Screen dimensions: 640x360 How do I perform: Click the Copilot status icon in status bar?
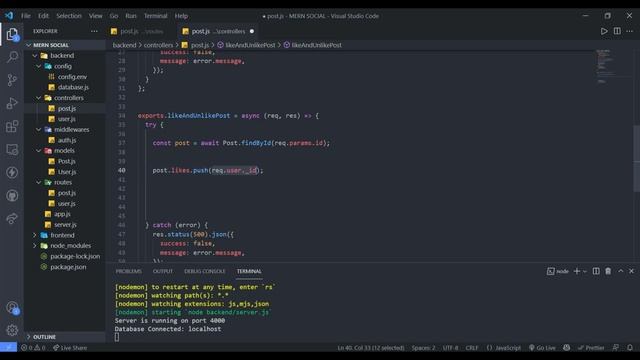(567, 347)
